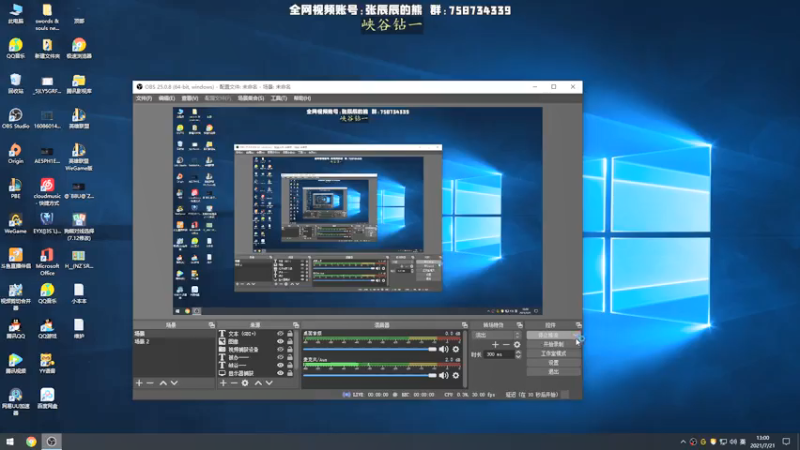Mute 桌面音频 via its speaker icon
Image resolution: width=800 pixels, height=450 pixels.
tap(443, 349)
